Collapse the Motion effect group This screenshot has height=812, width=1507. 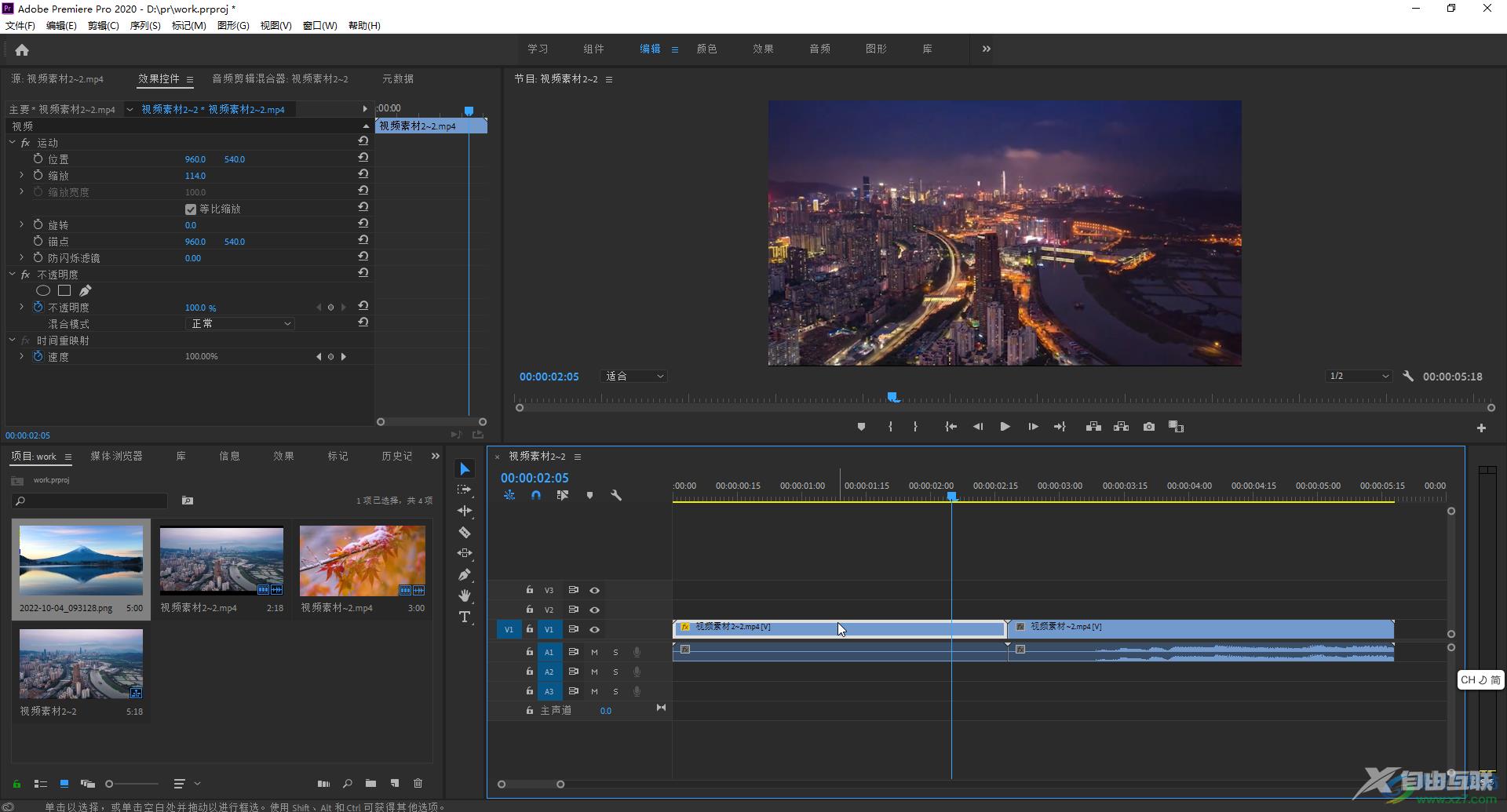click(x=12, y=142)
